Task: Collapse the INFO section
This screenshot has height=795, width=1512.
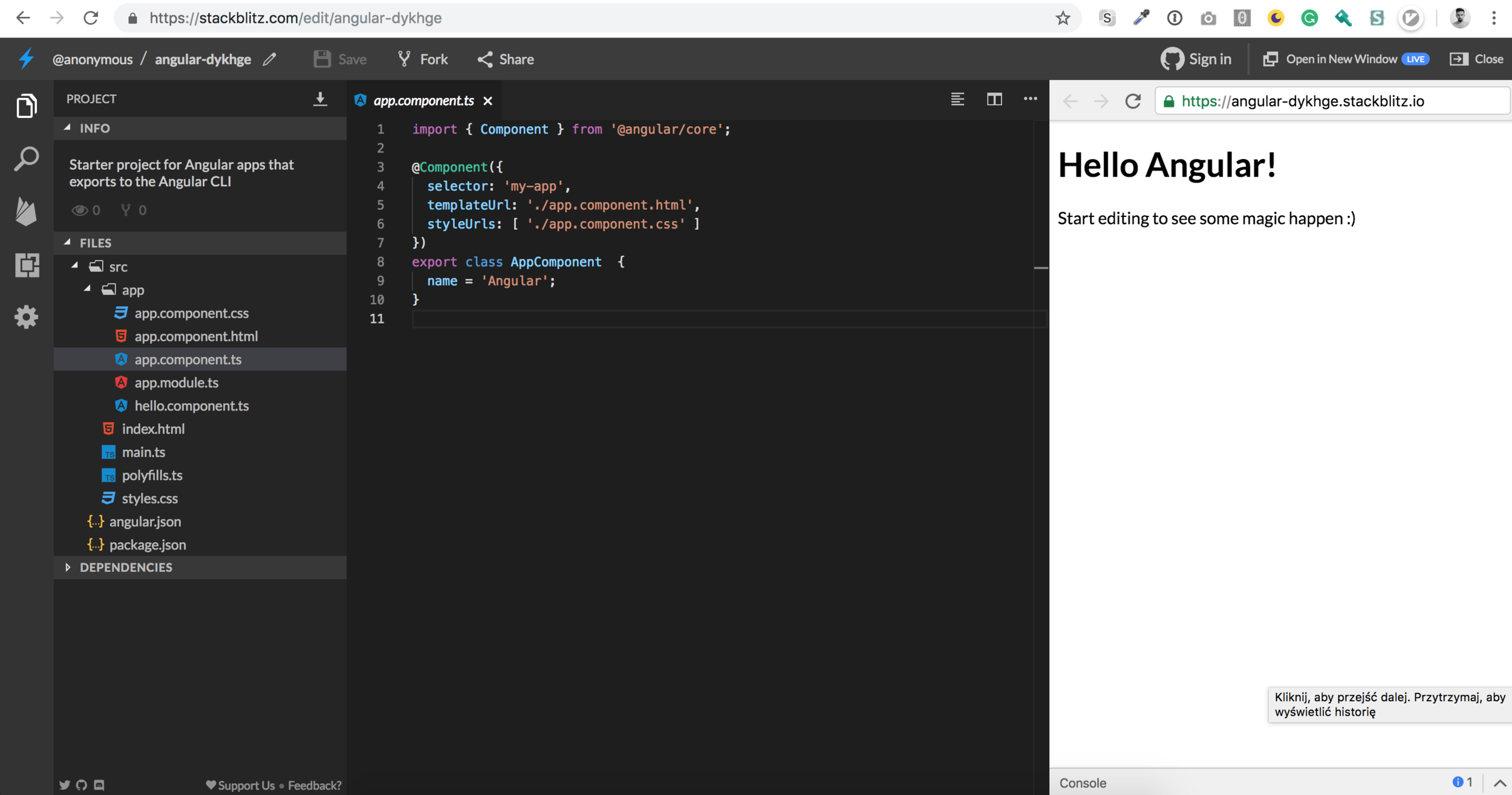Action: click(x=68, y=128)
